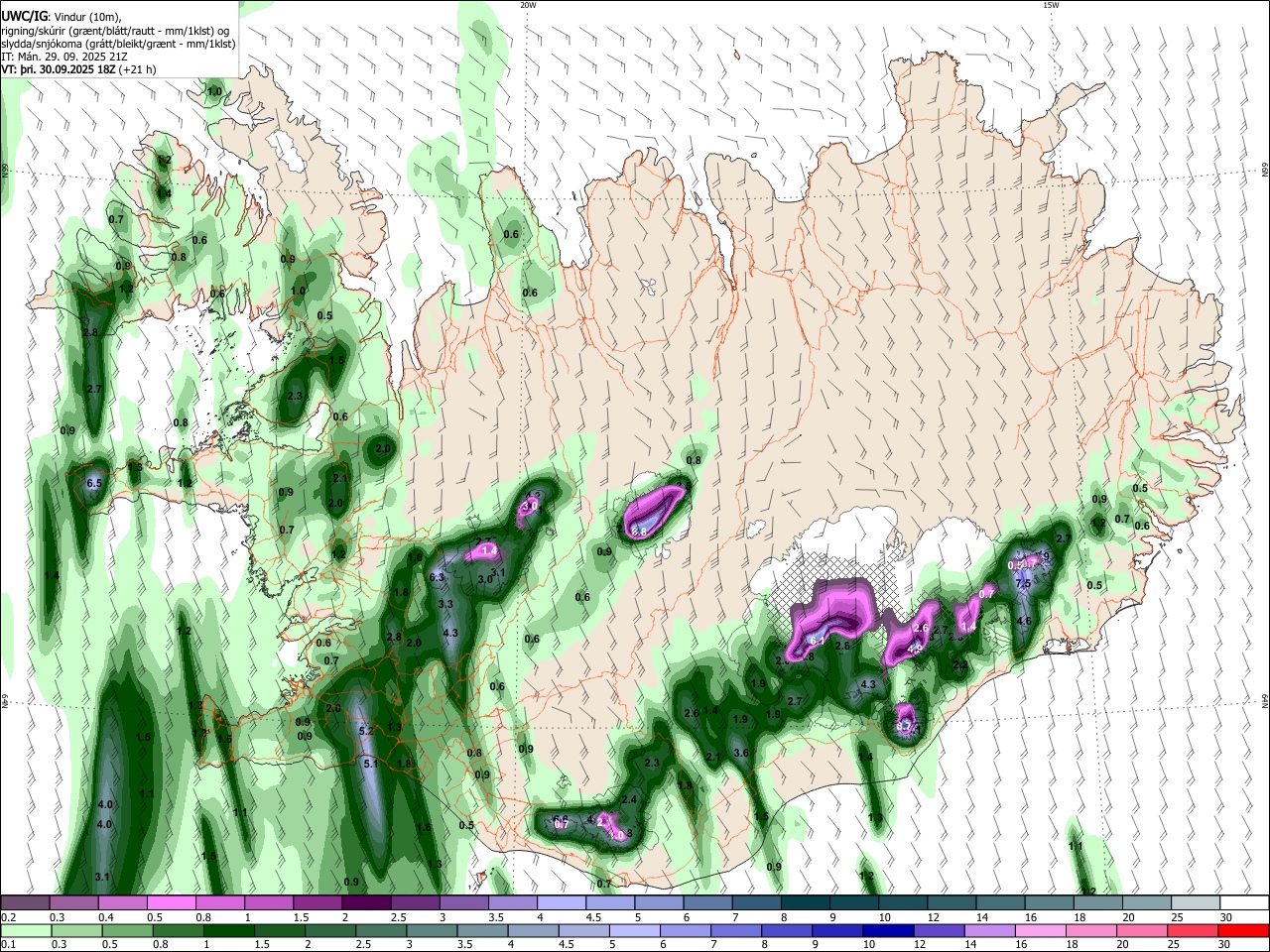1270x952 pixels.
Task: Click the '5.1' precipitation value on the map
Action: pyautogui.click(x=371, y=764)
